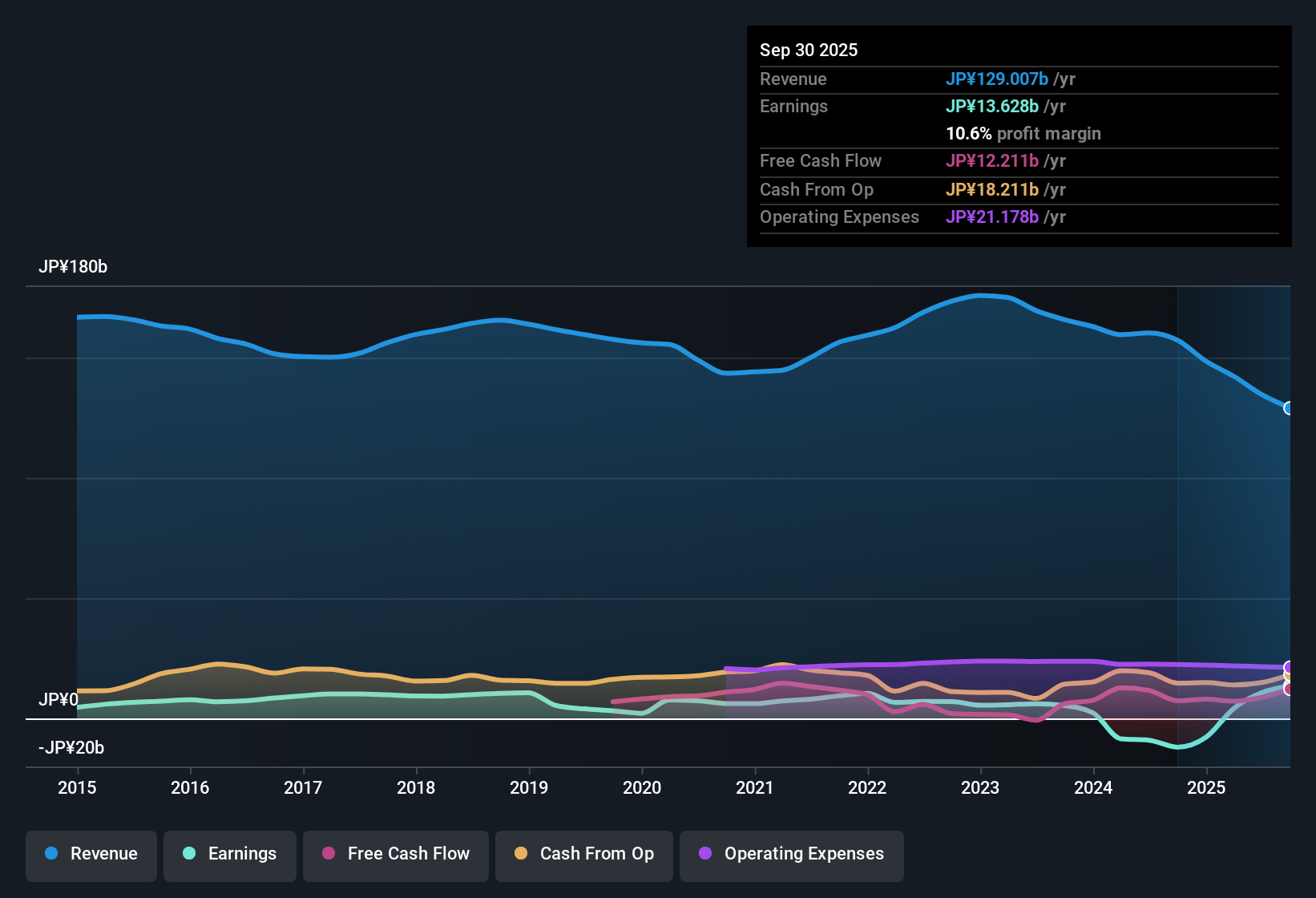Open the Free Cash Flow legend item
Image resolution: width=1316 pixels, height=898 pixels.
pyautogui.click(x=395, y=854)
